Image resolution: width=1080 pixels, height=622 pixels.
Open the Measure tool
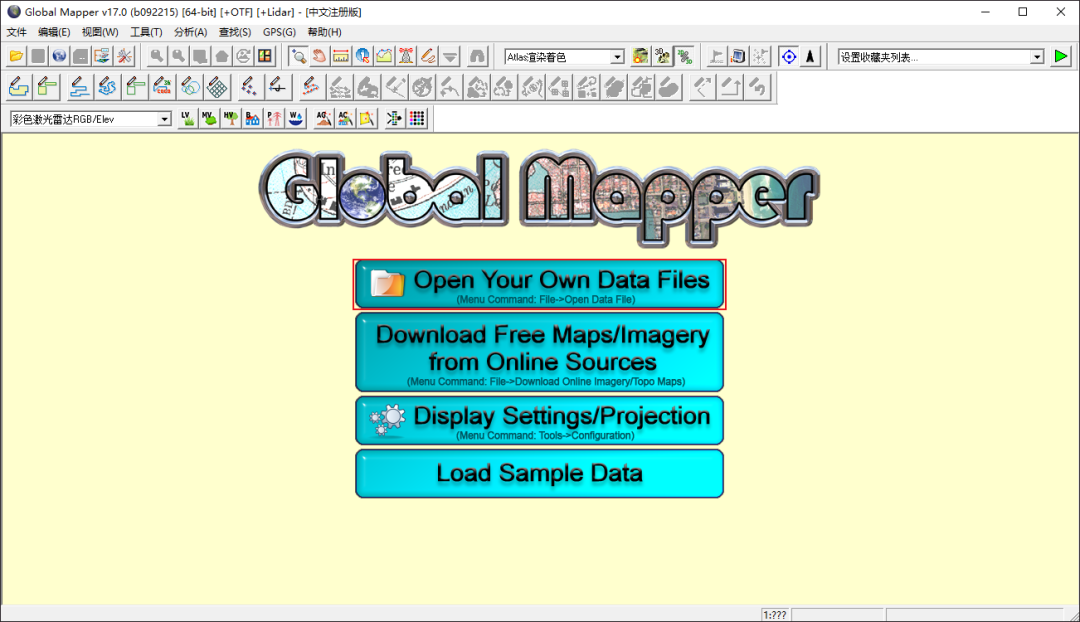(343, 56)
